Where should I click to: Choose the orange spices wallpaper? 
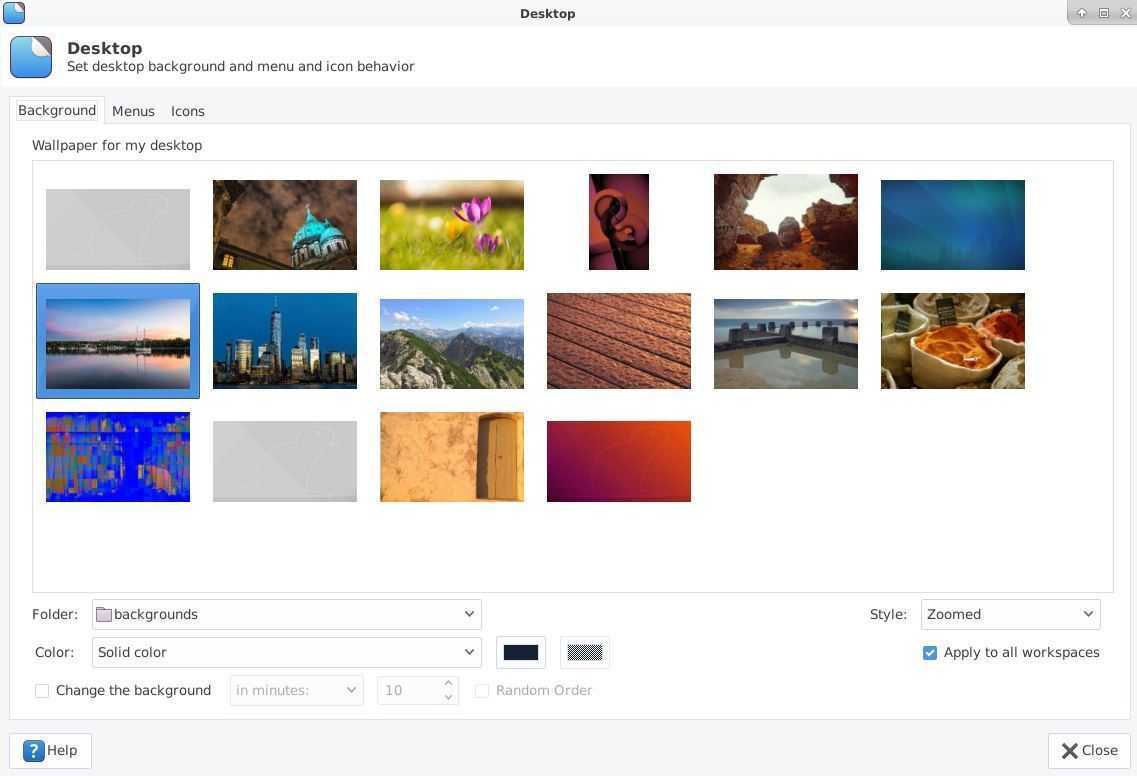point(952,341)
